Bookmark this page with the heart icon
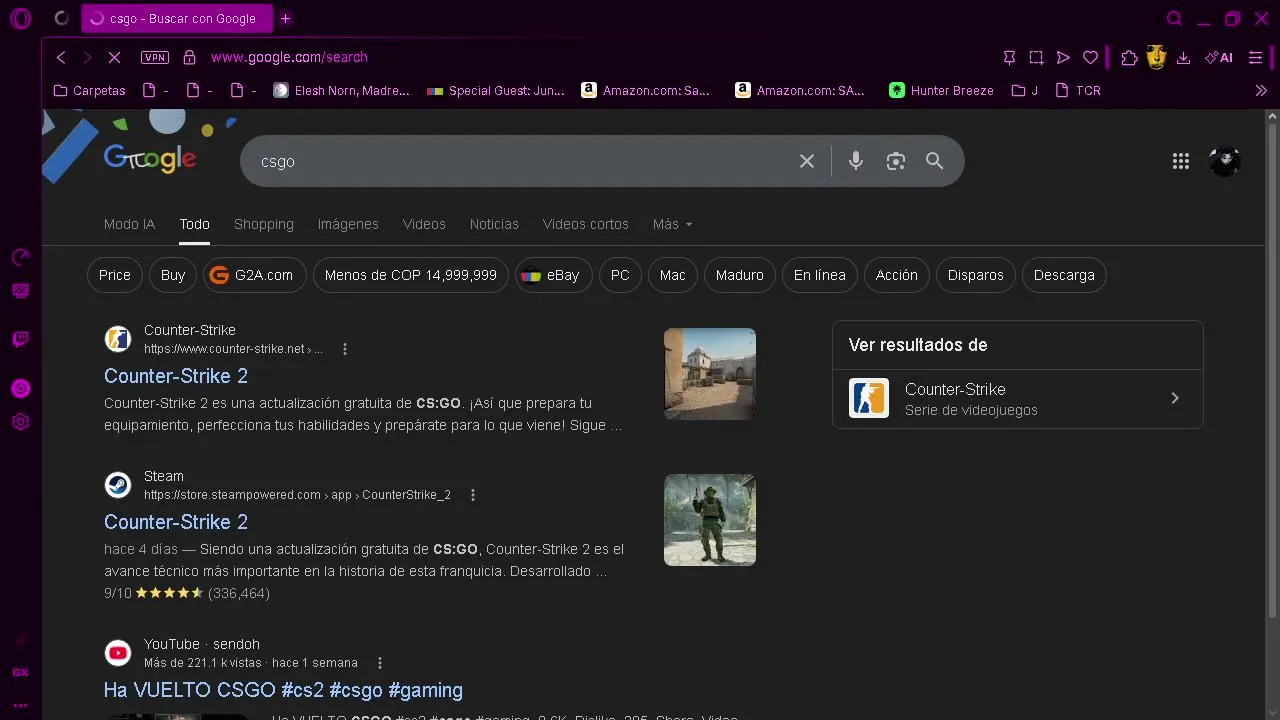The height and width of the screenshot is (720, 1280). [1091, 57]
